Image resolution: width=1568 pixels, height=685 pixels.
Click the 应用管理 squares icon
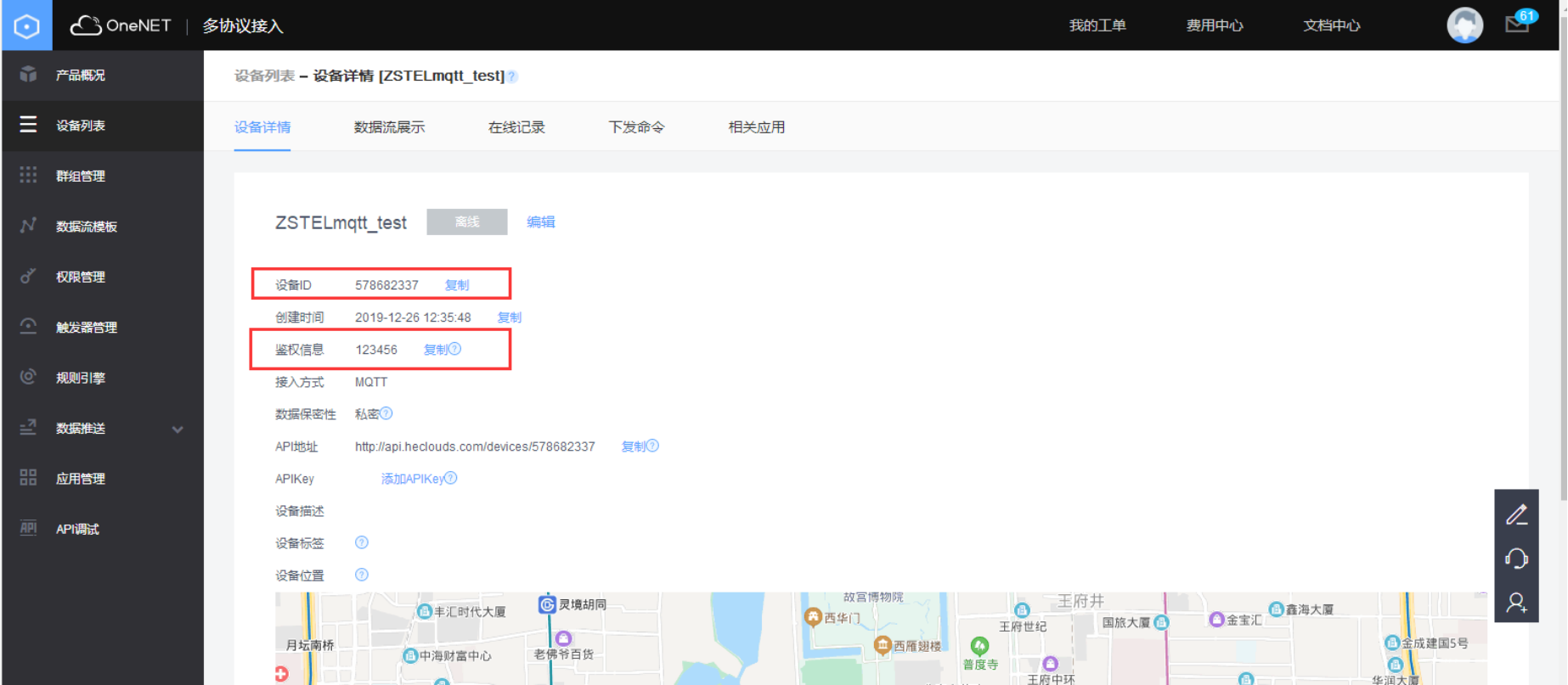pyautogui.click(x=28, y=477)
